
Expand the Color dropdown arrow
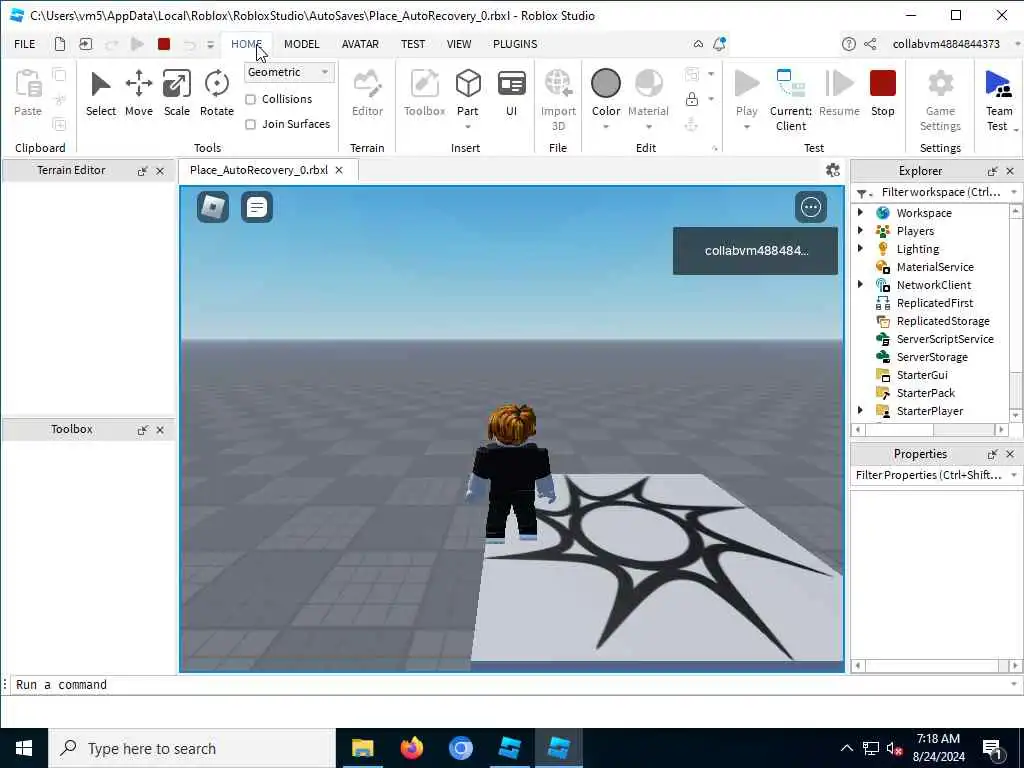pos(605,127)
